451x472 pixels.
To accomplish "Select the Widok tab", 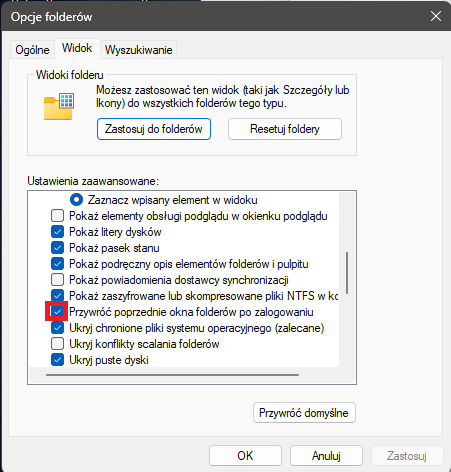I will coord(77,48).
